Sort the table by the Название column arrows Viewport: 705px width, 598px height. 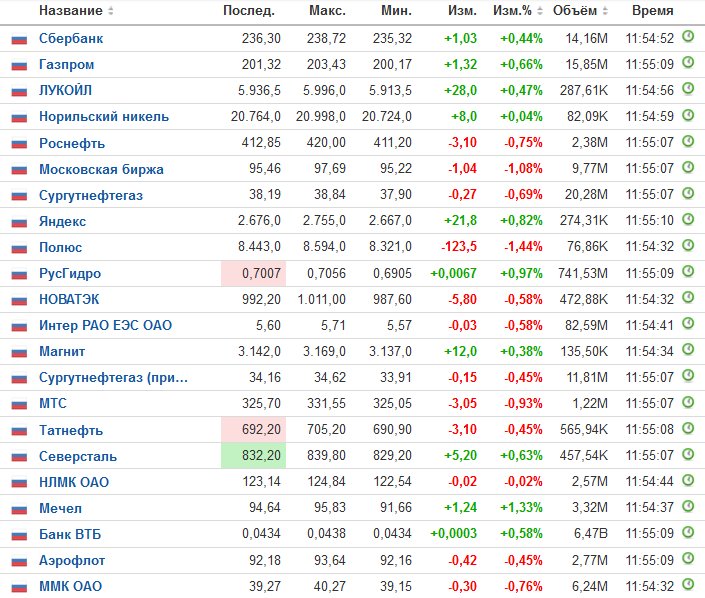111,11
